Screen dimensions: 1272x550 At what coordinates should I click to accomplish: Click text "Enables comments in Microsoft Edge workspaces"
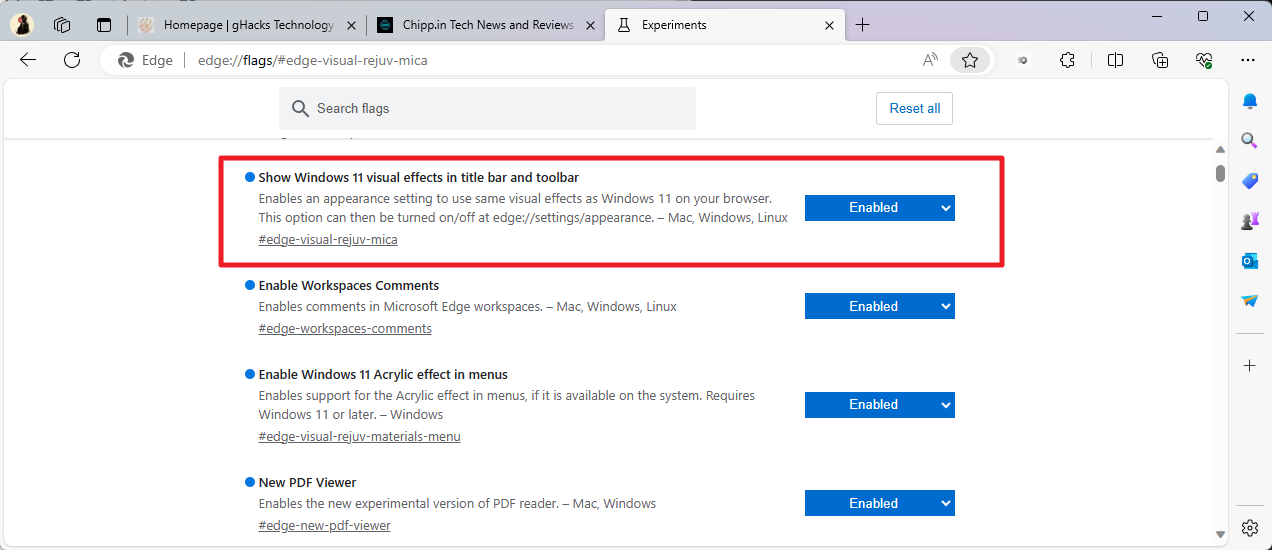pyautogui.click(x=400, y=307)
